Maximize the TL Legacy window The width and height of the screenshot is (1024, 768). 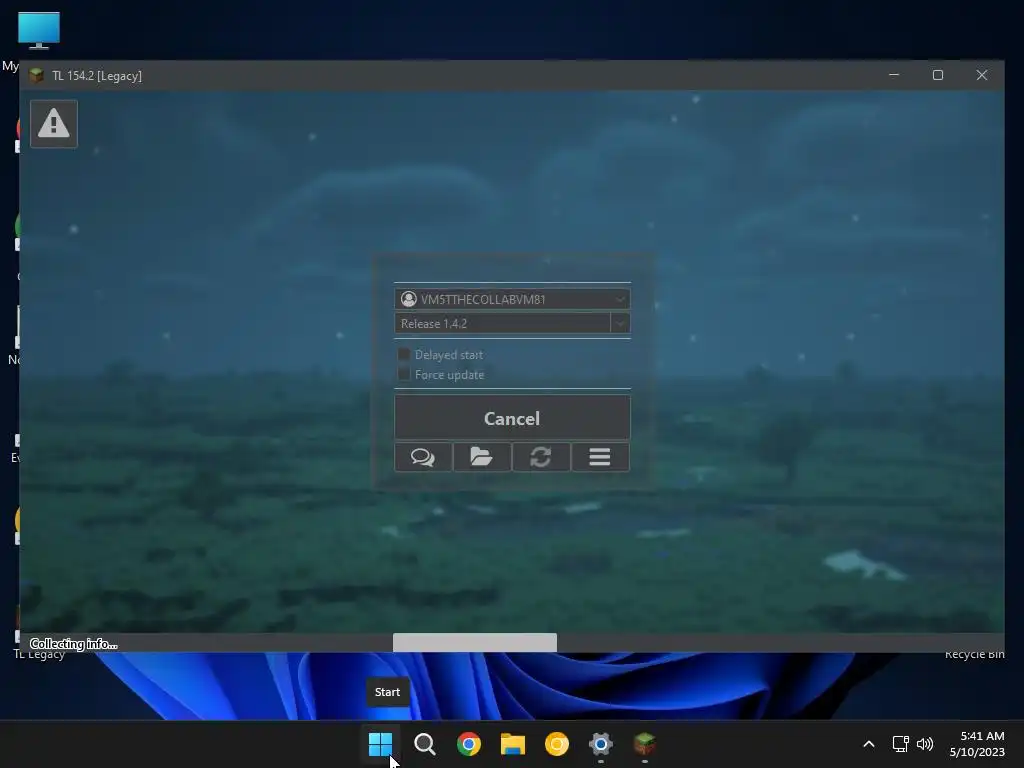[x=938, y=75]
